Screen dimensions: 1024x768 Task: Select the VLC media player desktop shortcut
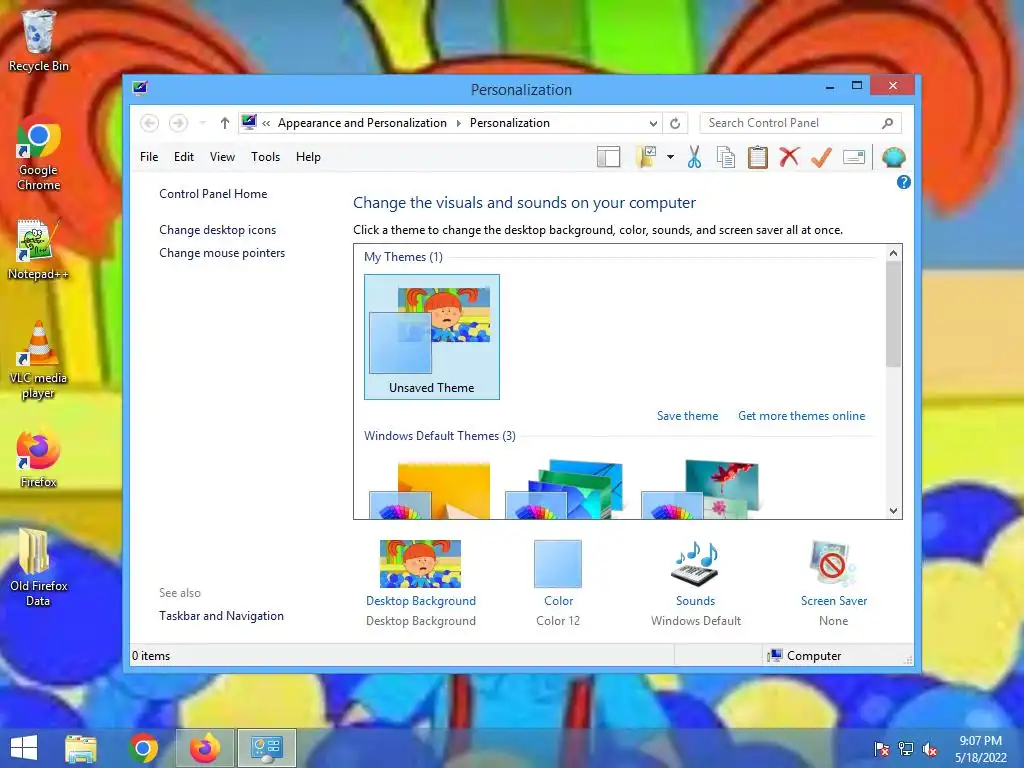[x=39, y=360]
